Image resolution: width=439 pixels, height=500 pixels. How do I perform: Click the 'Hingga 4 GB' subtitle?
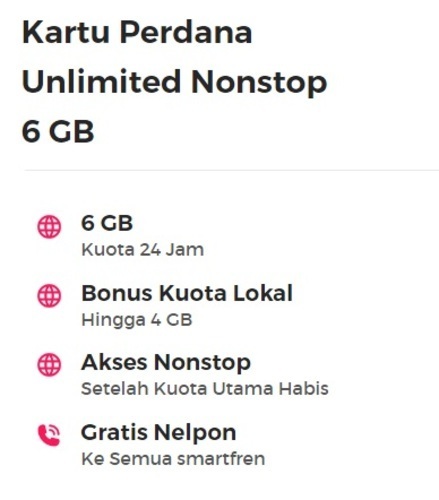[137, 320]
